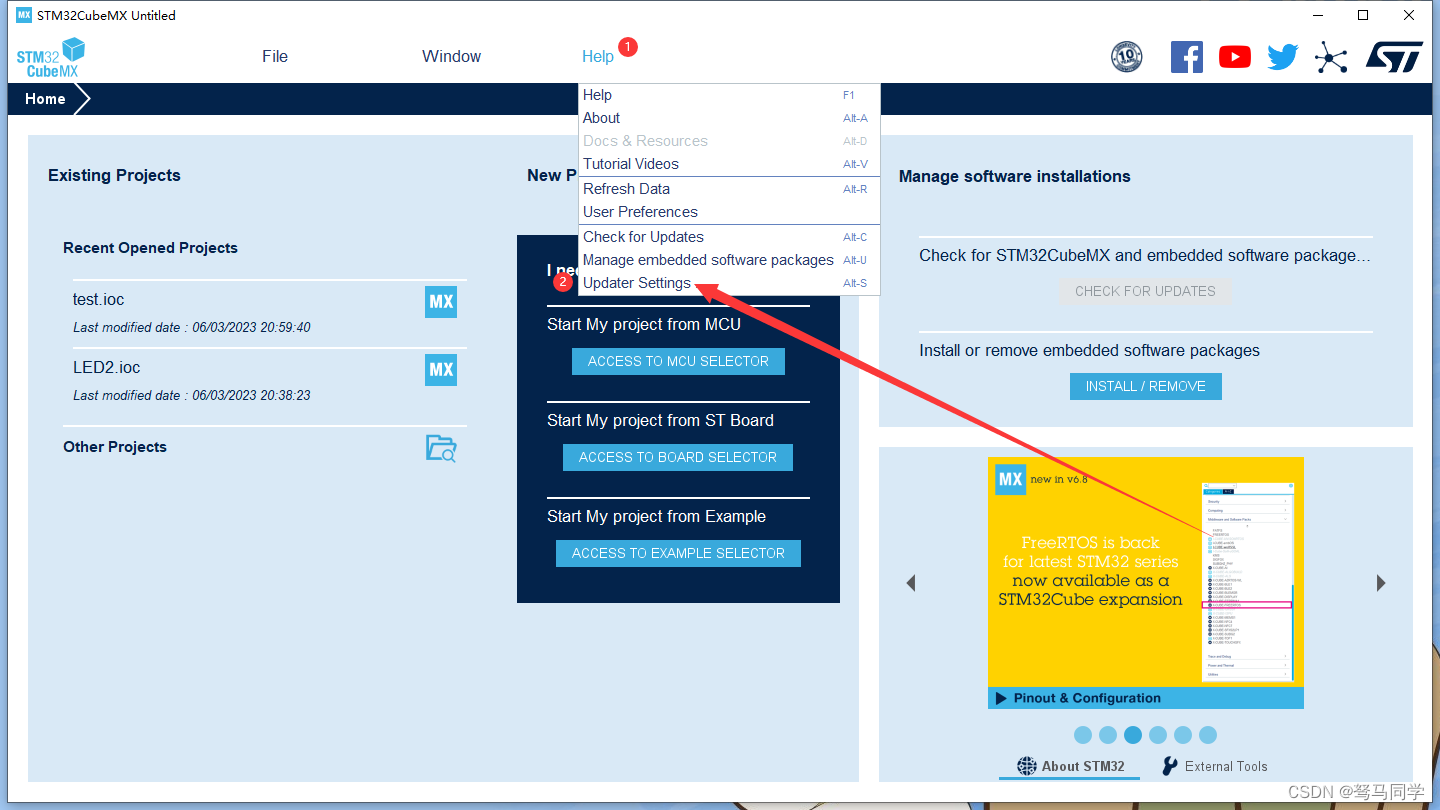Open recent project test.ioc
1440x810 pixels.
point(98,299)
